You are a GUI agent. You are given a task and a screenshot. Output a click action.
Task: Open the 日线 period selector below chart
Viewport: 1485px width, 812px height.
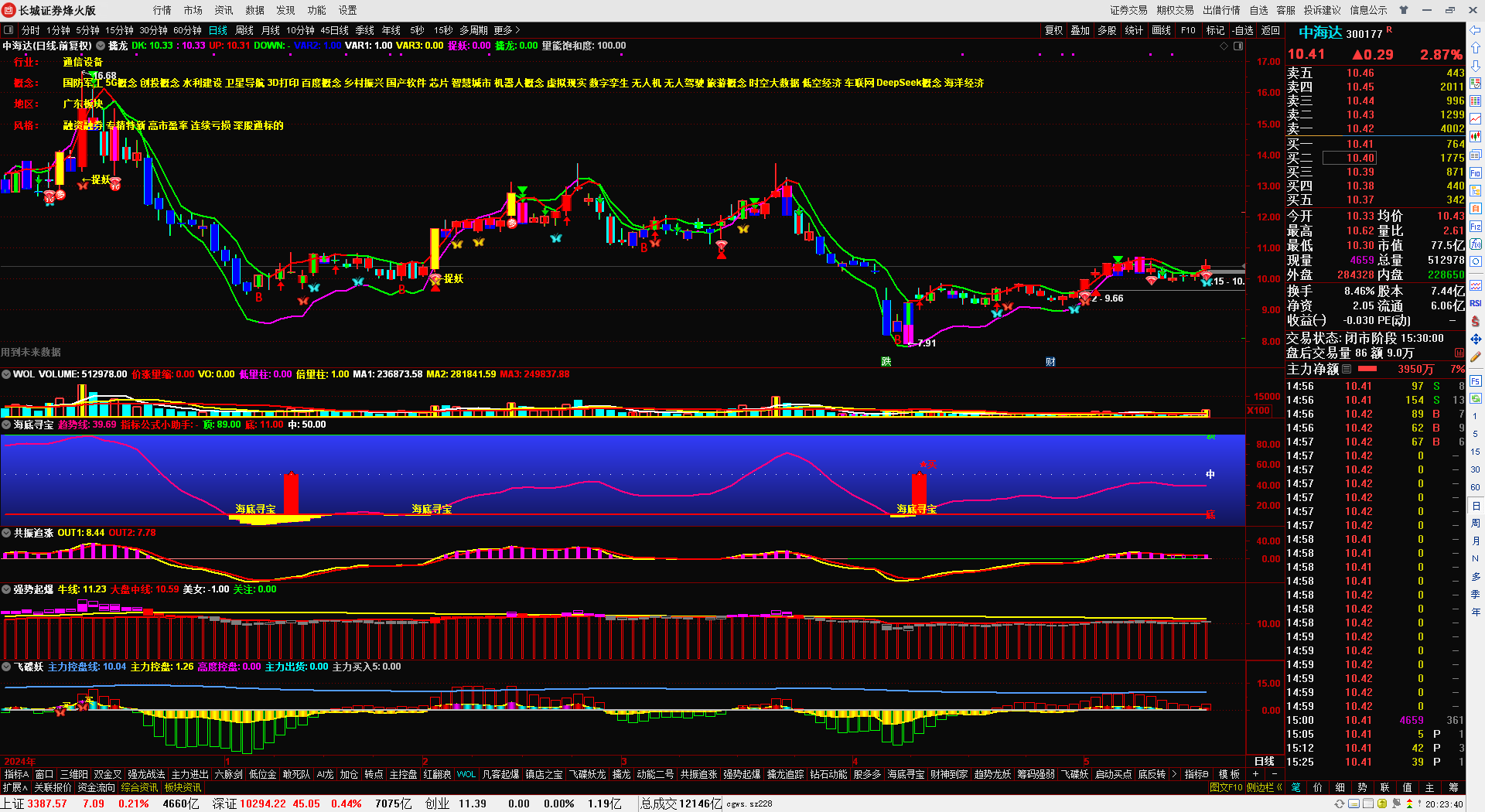click(1264, 762)
